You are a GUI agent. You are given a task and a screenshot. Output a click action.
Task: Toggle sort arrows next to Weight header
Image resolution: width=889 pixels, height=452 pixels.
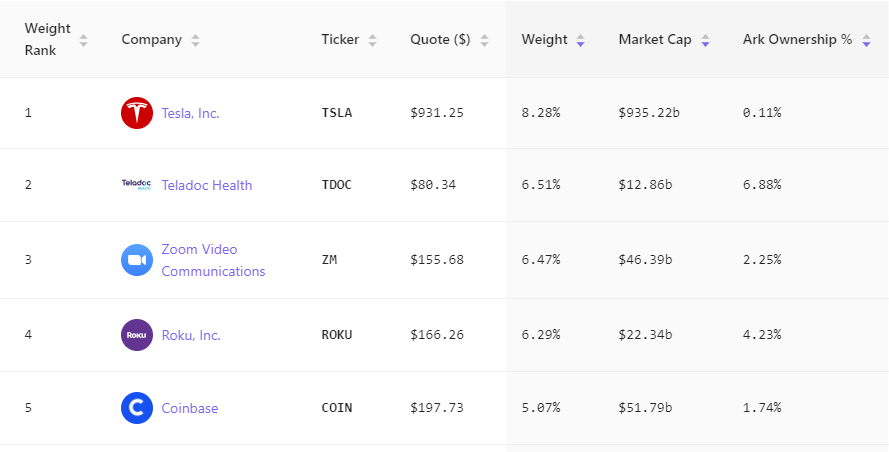580,40
